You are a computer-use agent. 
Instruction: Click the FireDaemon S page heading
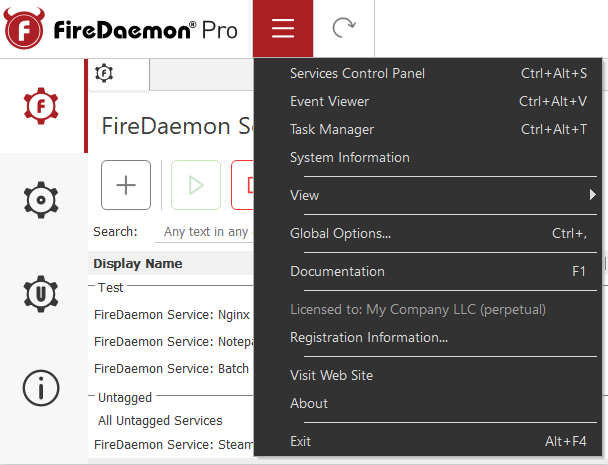click(177, 126)
